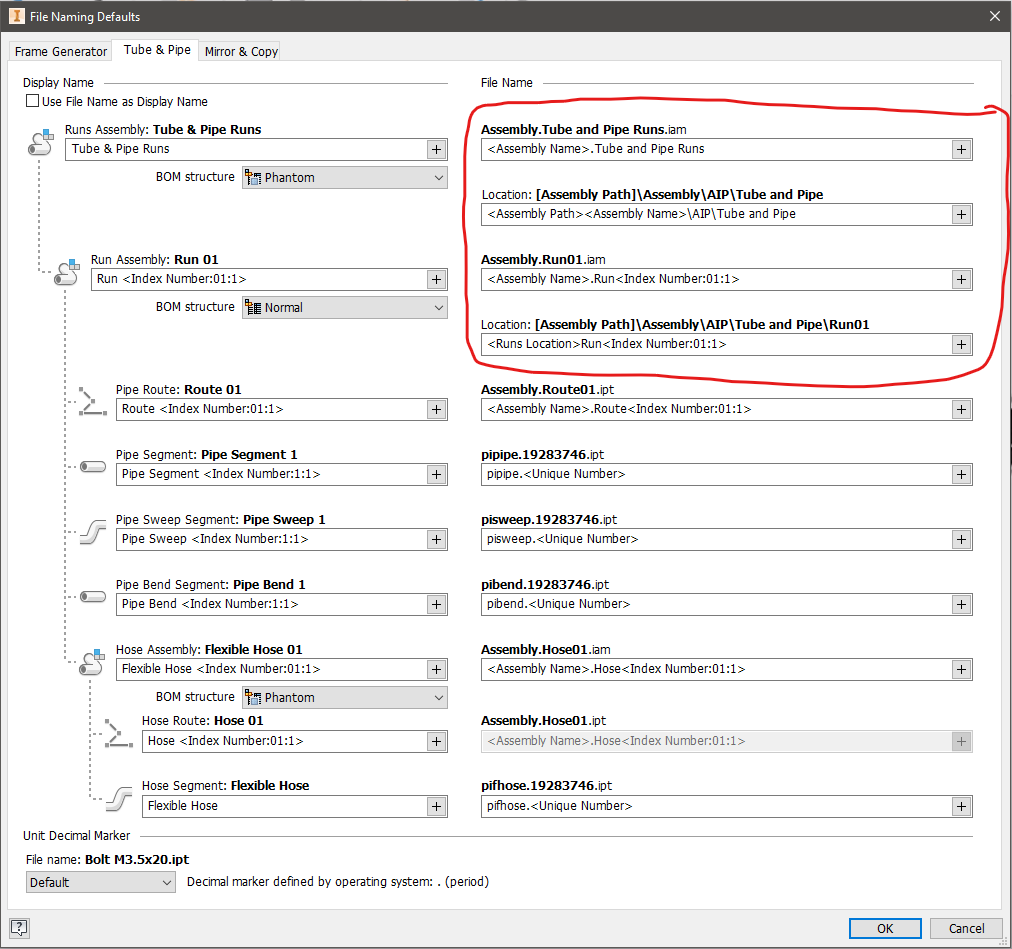Enable Use File Name as Display Name

[31, 101]
